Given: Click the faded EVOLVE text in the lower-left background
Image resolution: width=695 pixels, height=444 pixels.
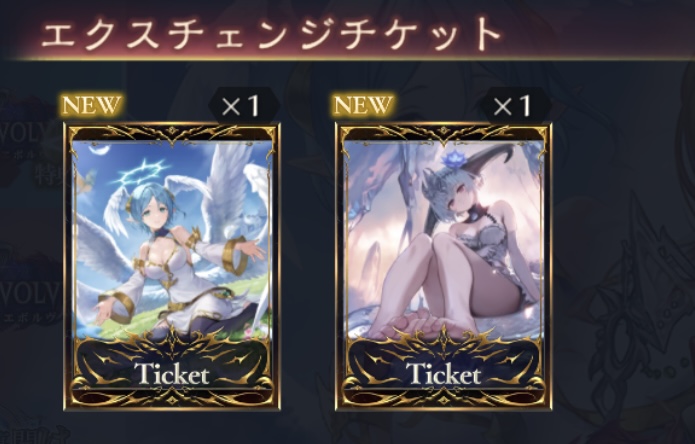Looking at the screenshot, I should 29,294.
